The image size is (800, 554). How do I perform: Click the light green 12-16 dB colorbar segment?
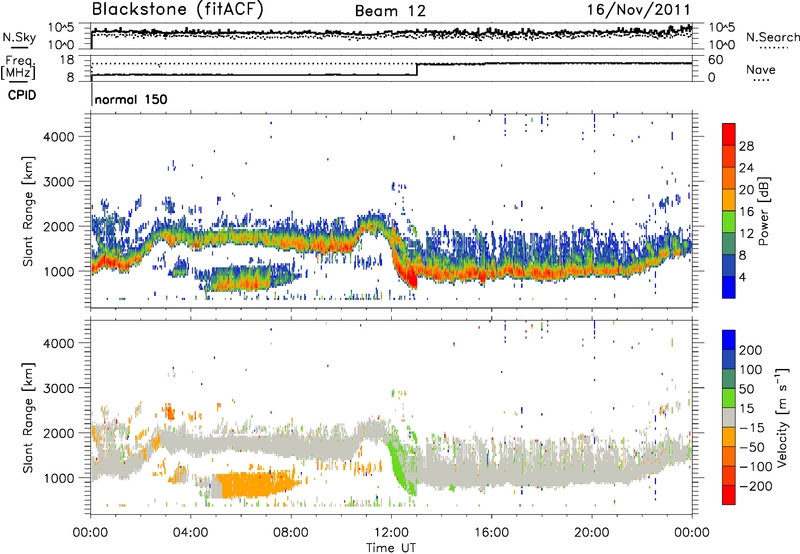coord(729,222)
